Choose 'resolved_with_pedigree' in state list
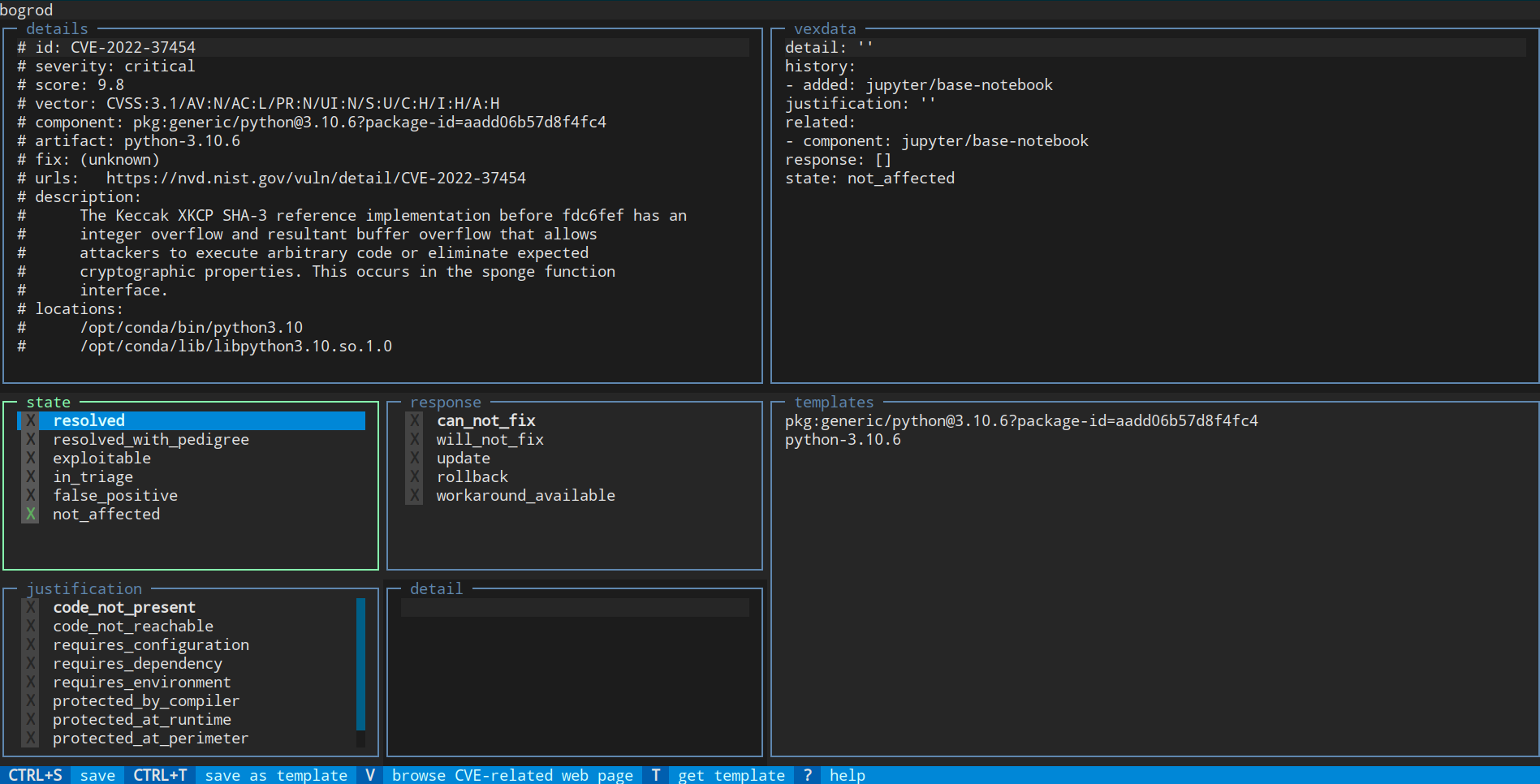The image size is (1540, 784). pos(150,439)
